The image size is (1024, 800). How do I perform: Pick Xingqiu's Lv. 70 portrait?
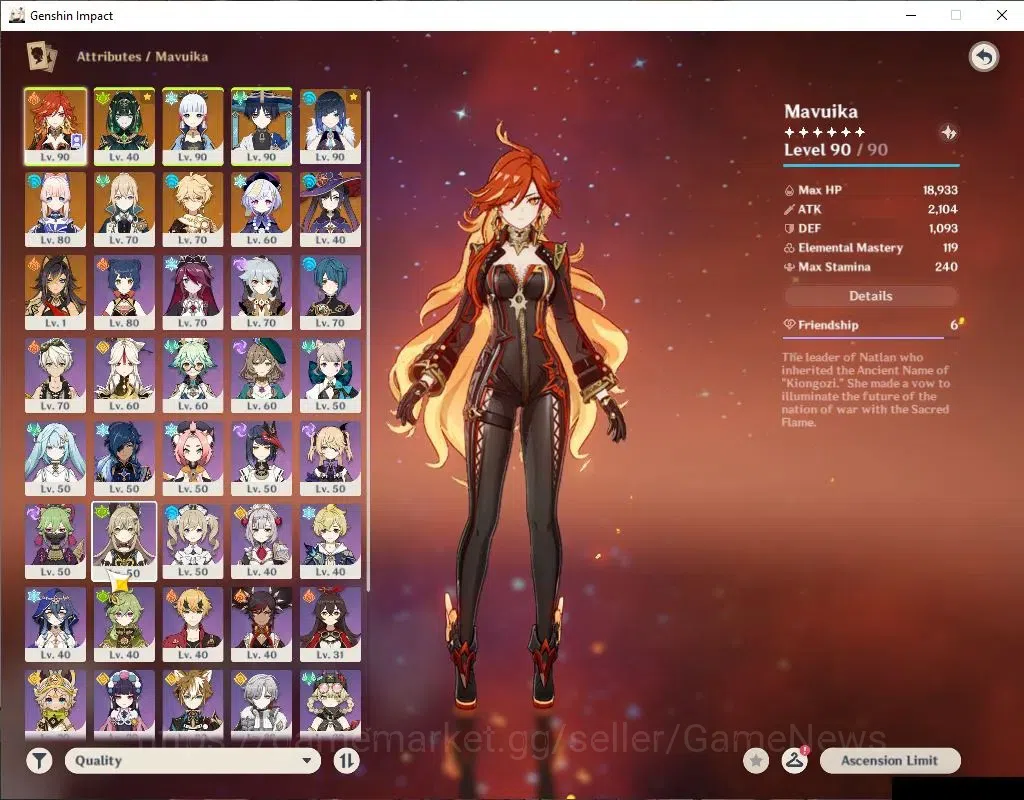point(330,292)
